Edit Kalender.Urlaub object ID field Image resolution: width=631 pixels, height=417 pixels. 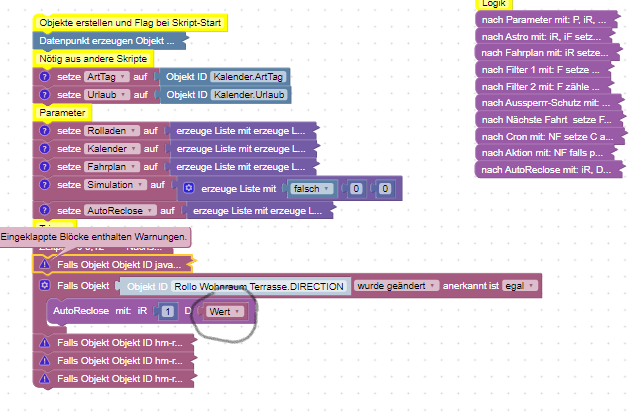point(249,95)
